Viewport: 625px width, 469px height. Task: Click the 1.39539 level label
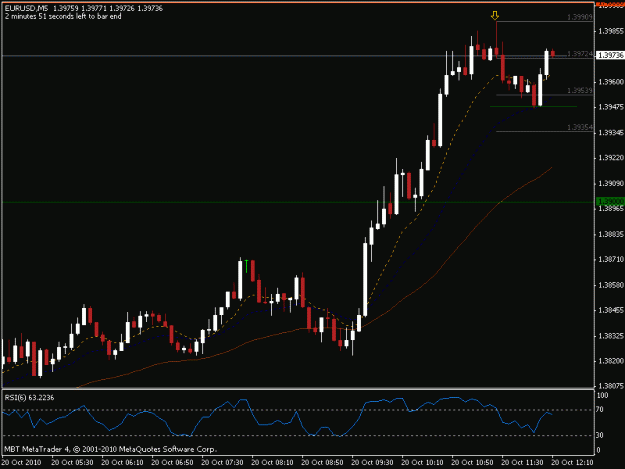pos(580,90)
